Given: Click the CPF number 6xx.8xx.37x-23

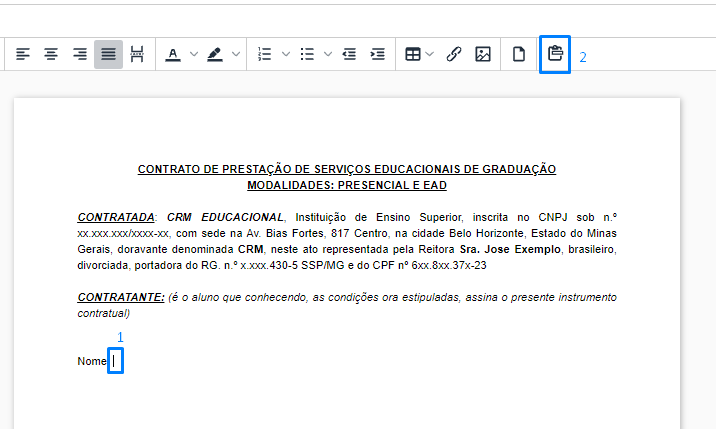Looking at the screenshot, I should pos(449,265).
